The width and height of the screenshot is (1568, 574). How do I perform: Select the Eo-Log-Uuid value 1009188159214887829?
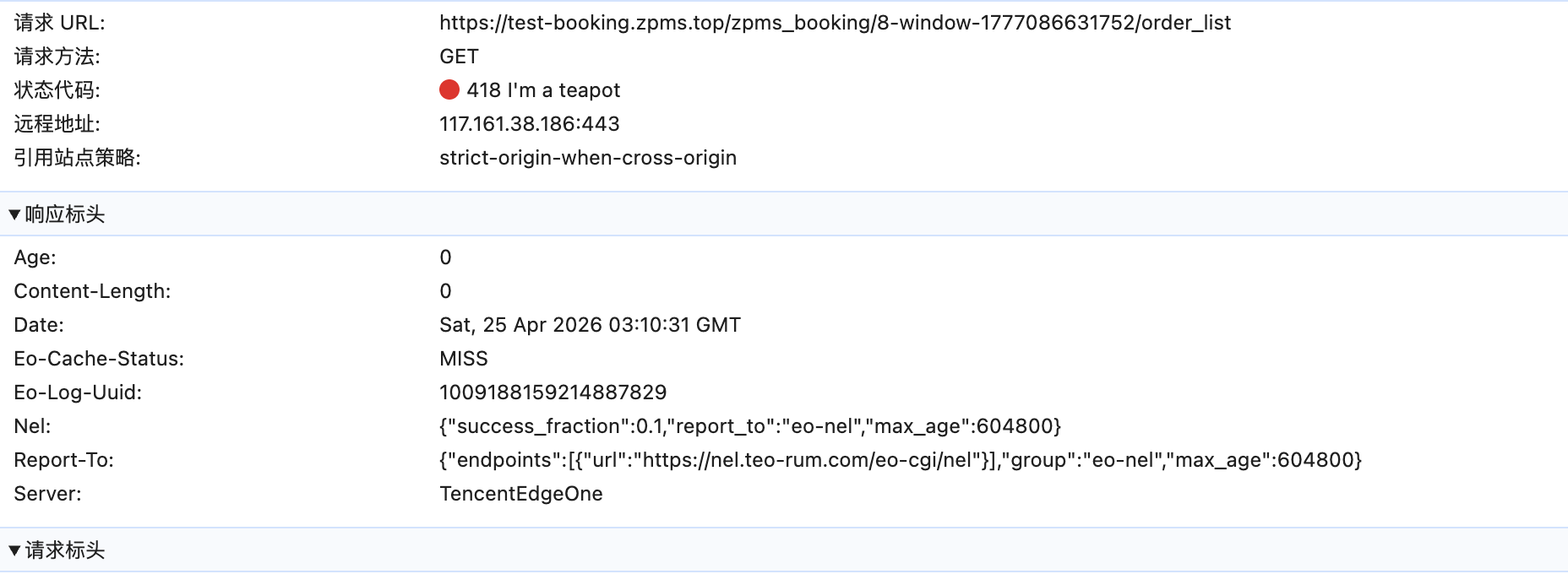(553, 393)
